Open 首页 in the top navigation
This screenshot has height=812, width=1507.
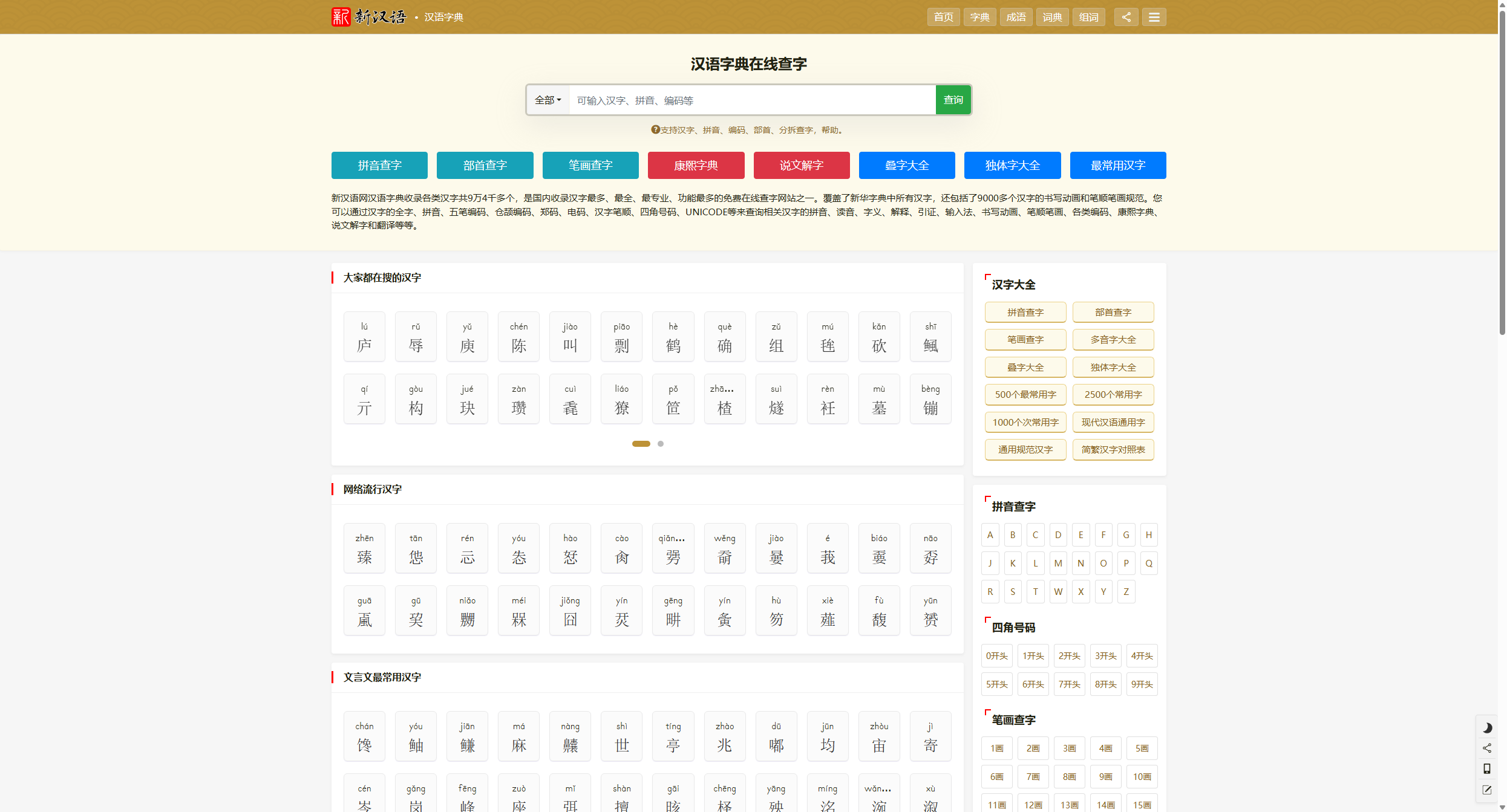[943, 17]
